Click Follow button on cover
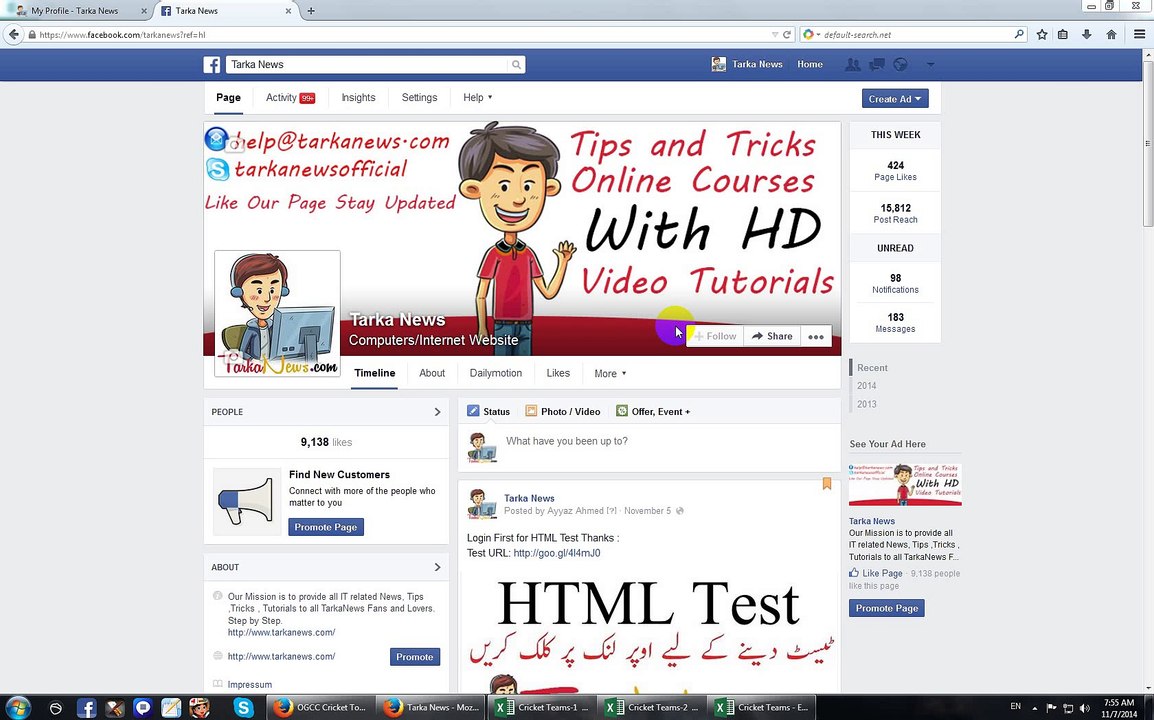1154x720 pixels. (x=715, y=336)
